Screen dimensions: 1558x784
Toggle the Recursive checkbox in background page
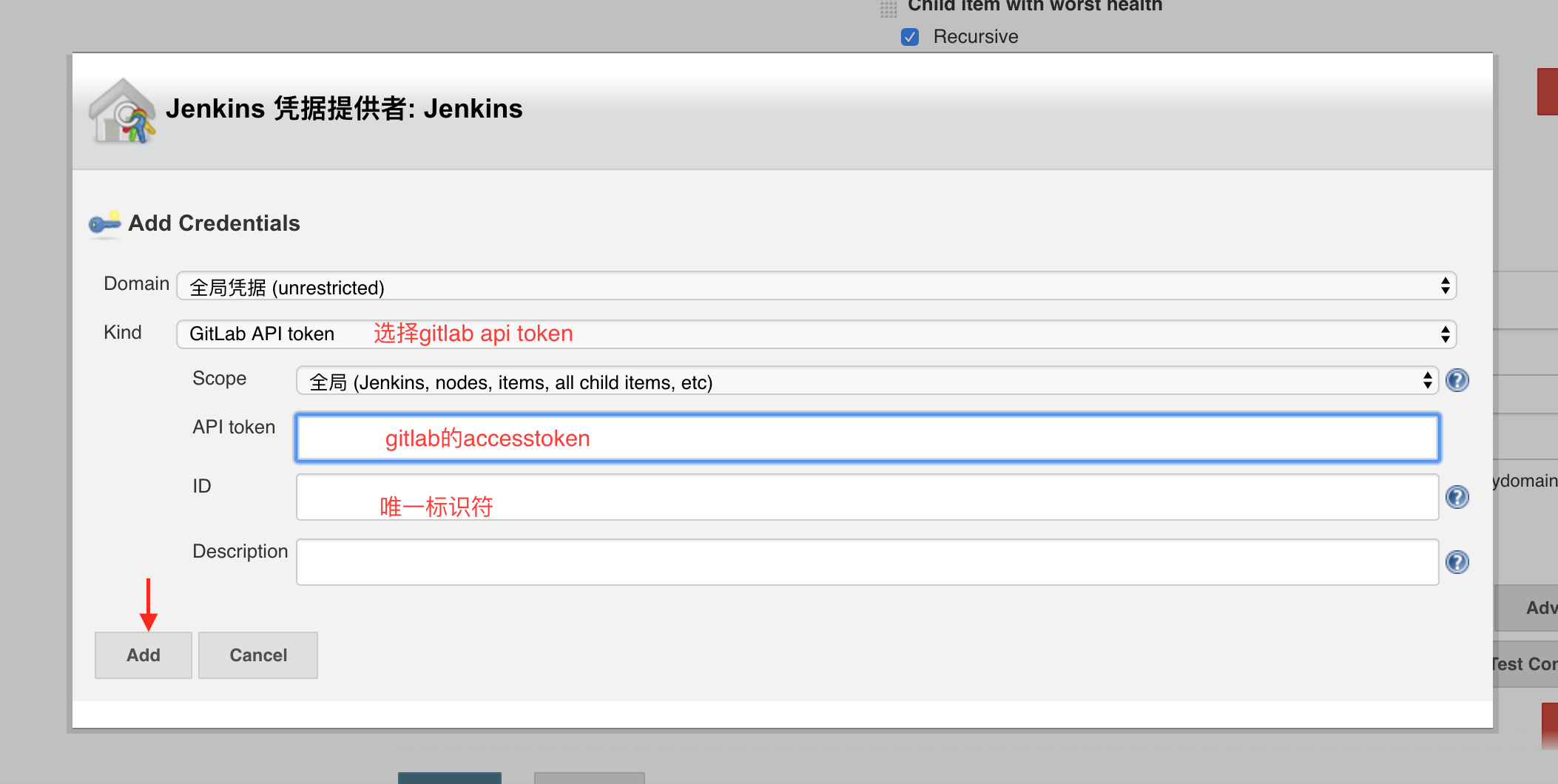point(910,37)
